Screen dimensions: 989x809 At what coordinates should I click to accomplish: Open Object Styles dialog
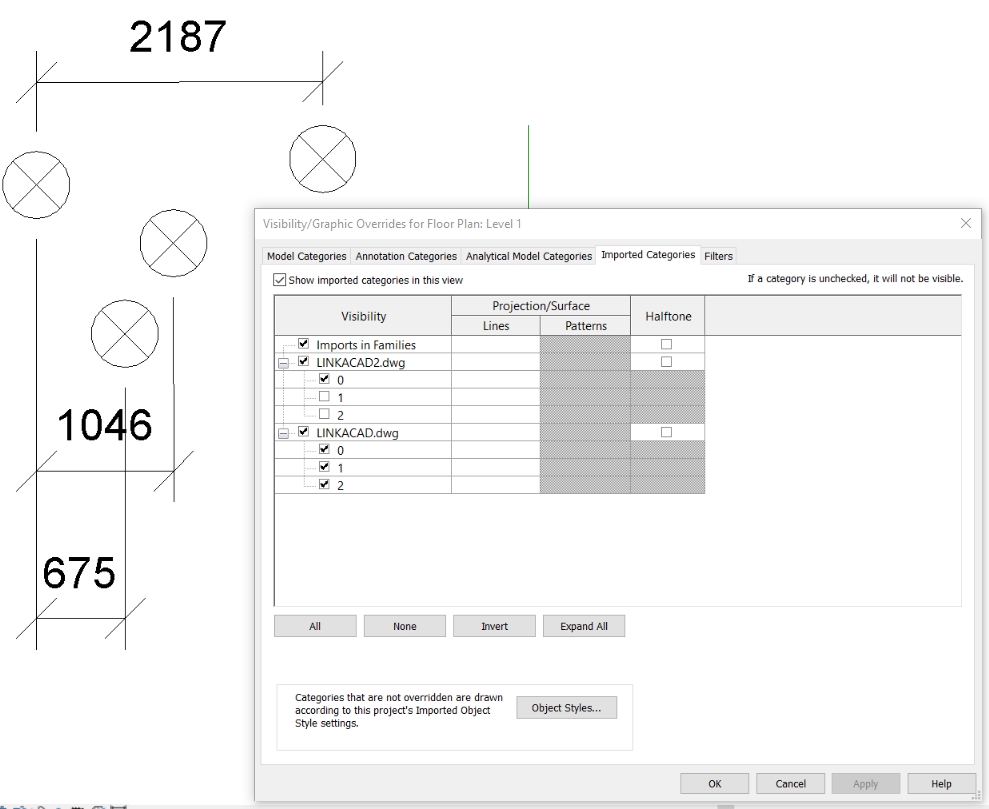click(x=566, y=707)
